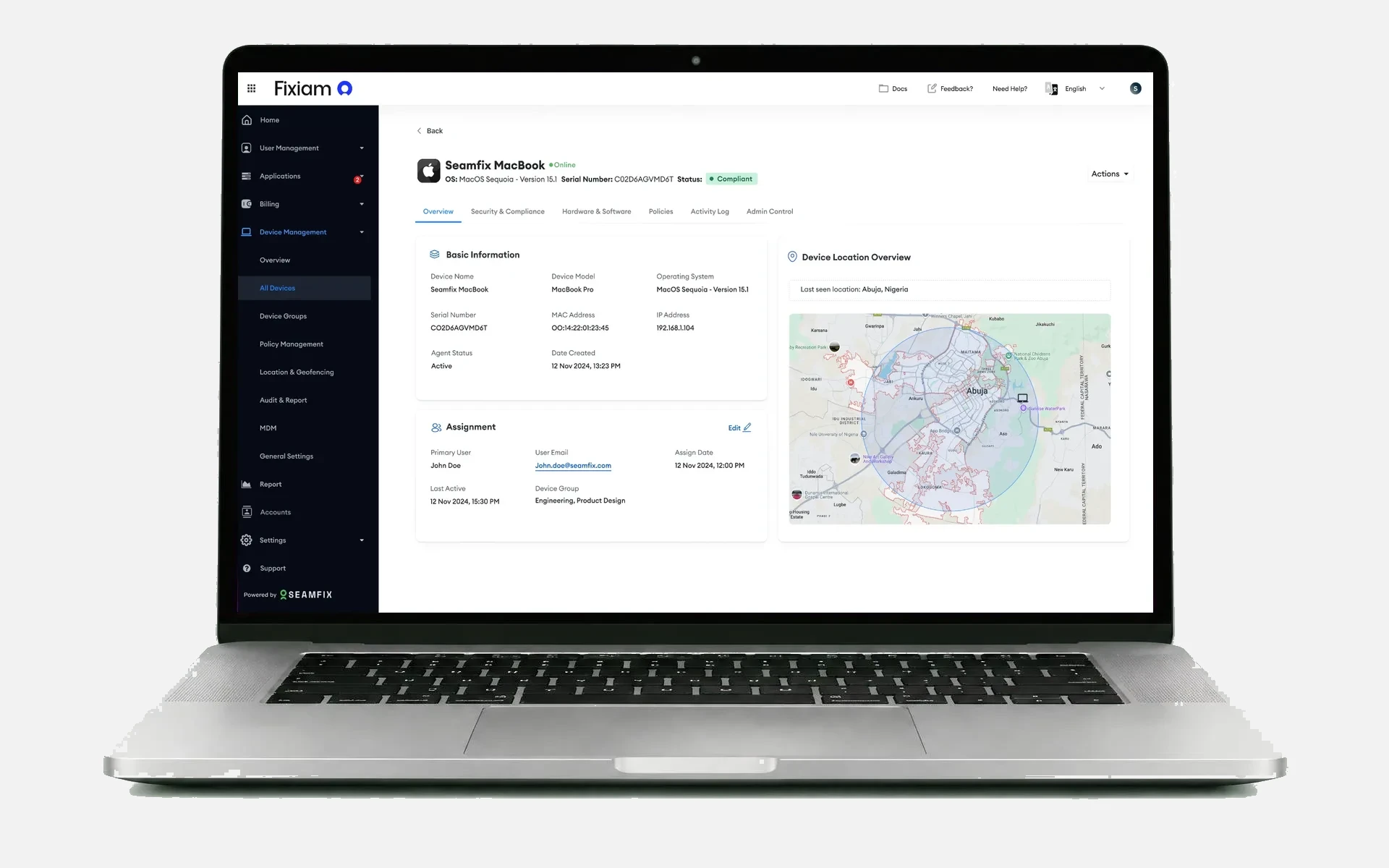
Task: Expand the User Management menu arrow
Action: click(x=362, y=148)
